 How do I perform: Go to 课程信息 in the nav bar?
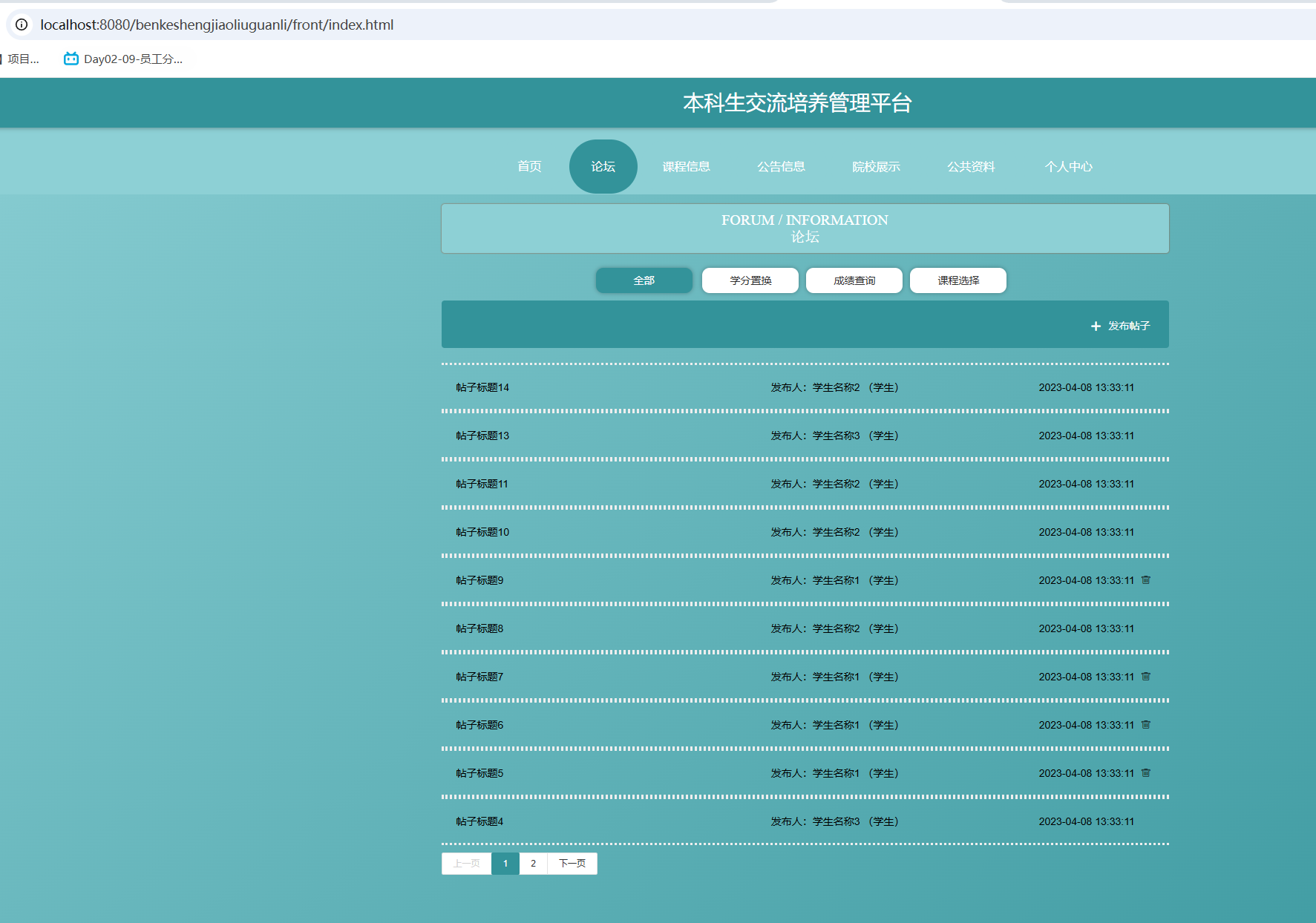[x=687, y=166]
